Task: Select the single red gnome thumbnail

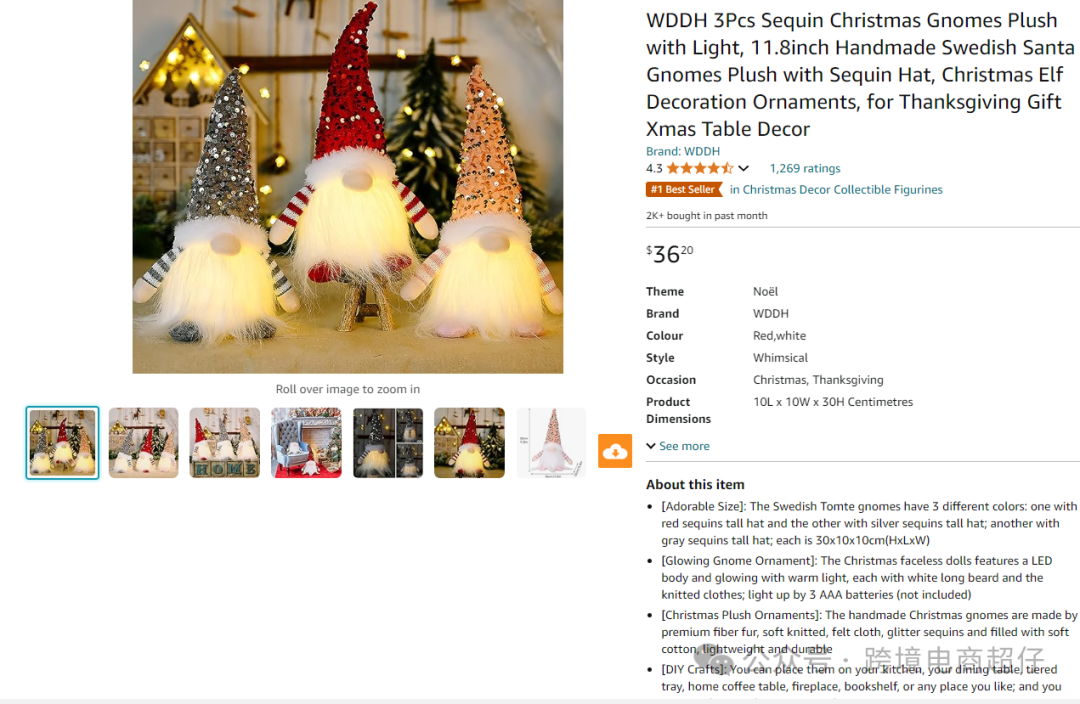Action: (469, 442)
